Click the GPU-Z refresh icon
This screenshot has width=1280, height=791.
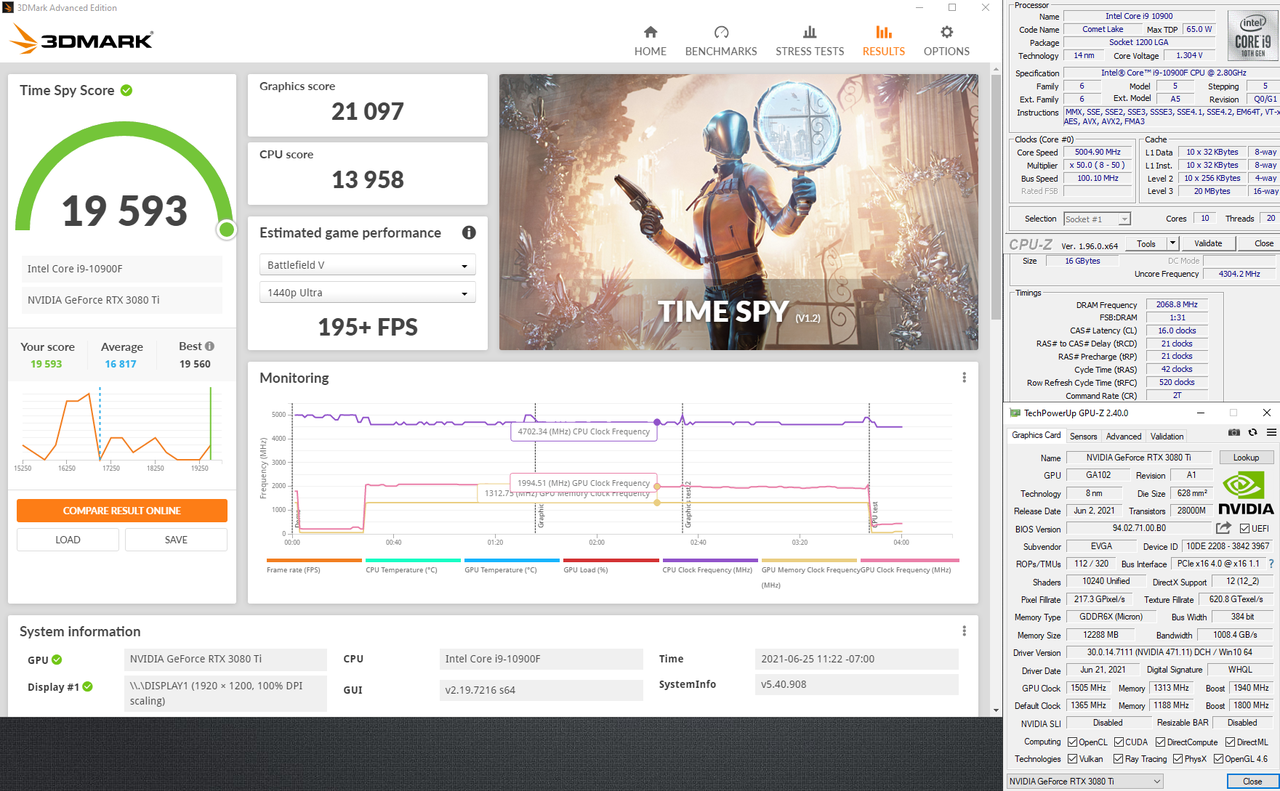1252,433
